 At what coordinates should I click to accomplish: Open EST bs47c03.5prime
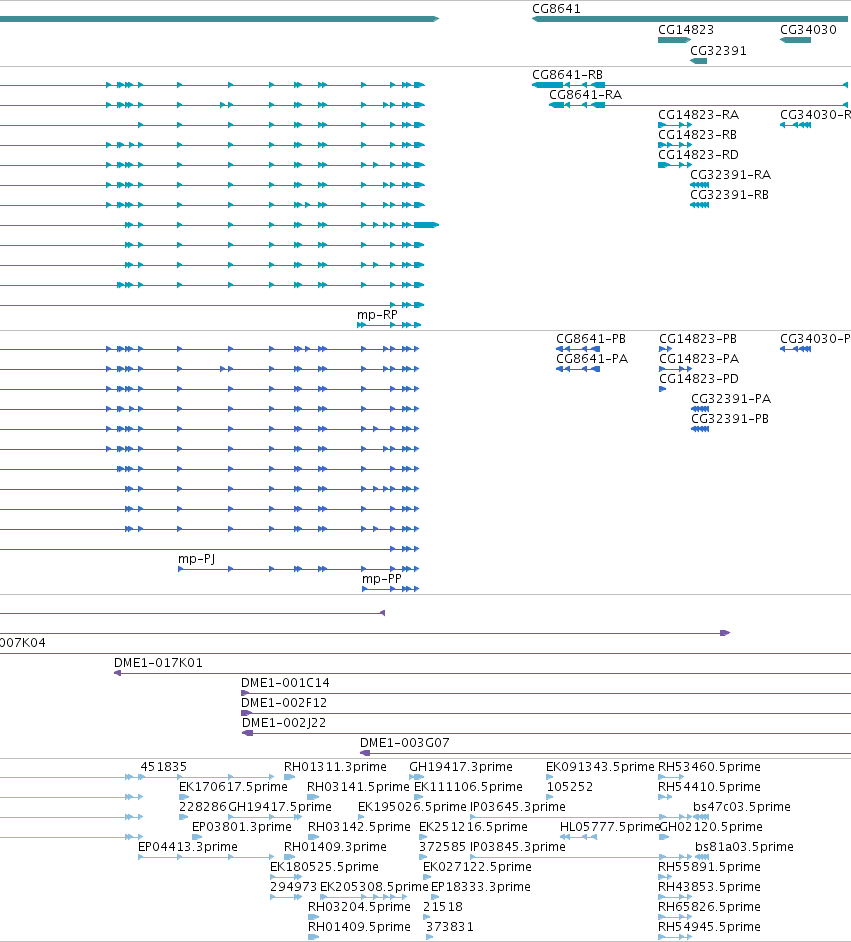(x=701, y=817)
